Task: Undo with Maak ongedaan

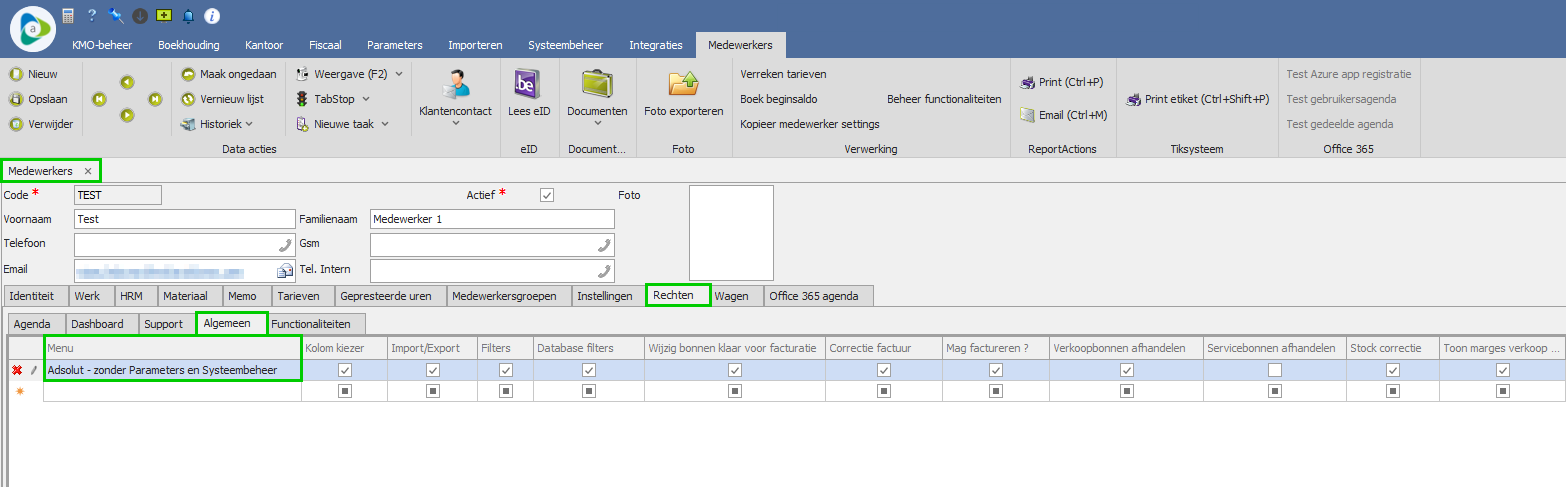Action: [x=229, y=74]
